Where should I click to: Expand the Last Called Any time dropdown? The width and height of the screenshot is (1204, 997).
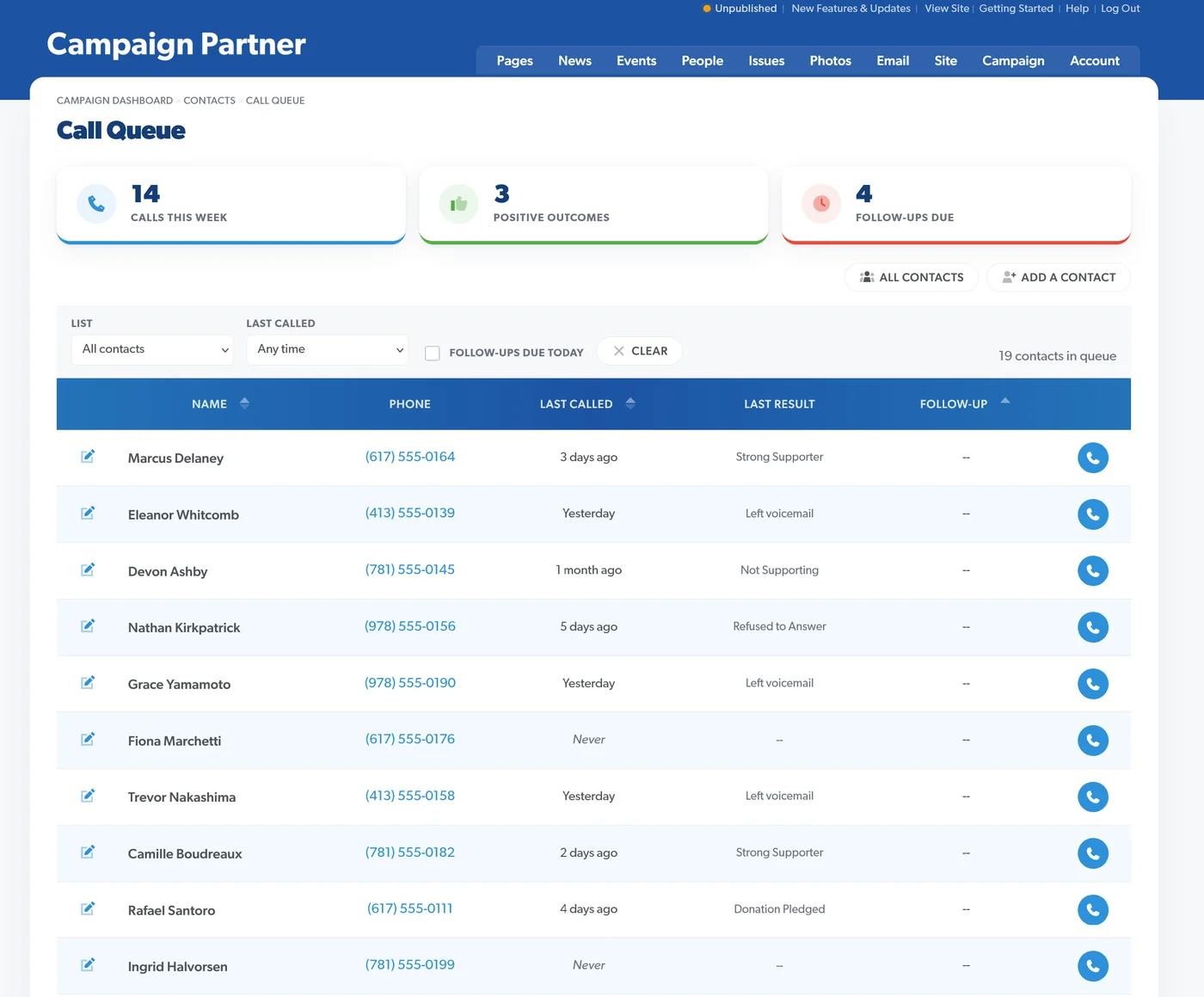[328, 349]
